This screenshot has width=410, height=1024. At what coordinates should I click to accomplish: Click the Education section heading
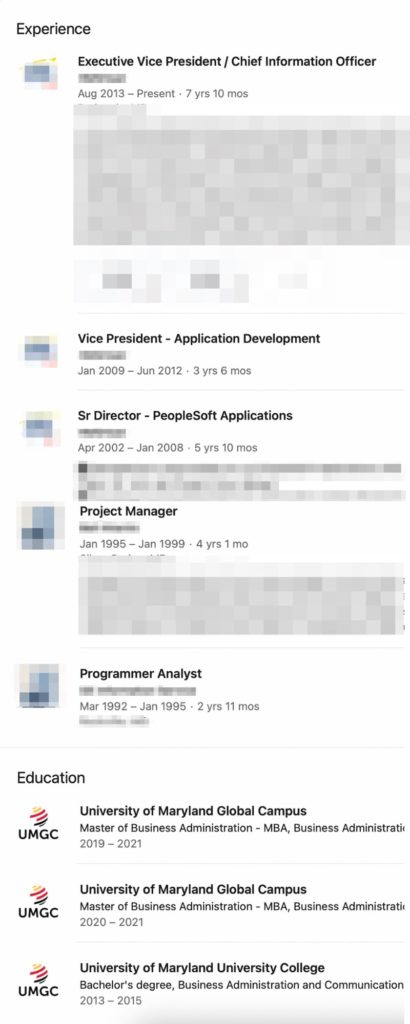51,778
